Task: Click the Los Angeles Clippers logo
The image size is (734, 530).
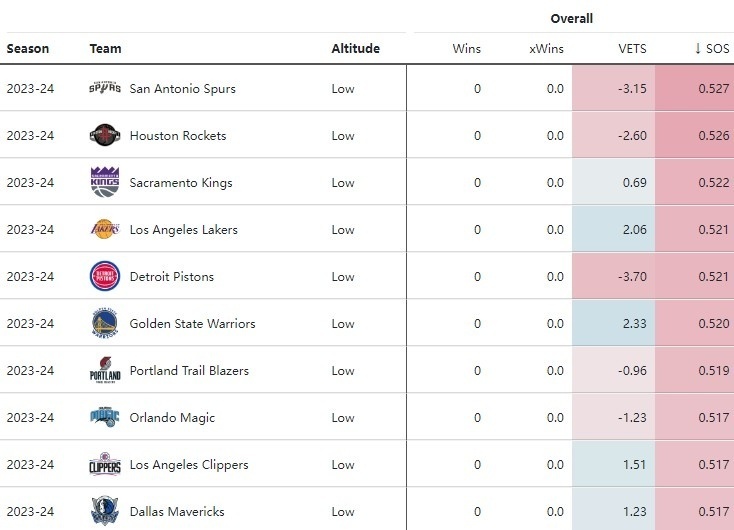Action: coord(105,465)
